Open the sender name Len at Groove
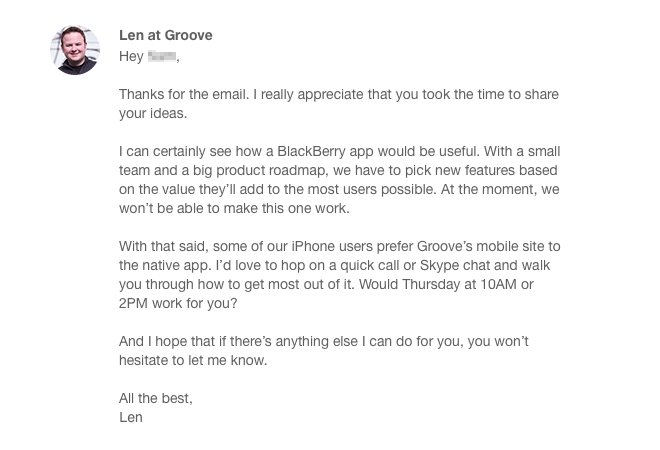The height and width of the screenshot is (450, 660). pyautogui.click(x=166, y=35)
